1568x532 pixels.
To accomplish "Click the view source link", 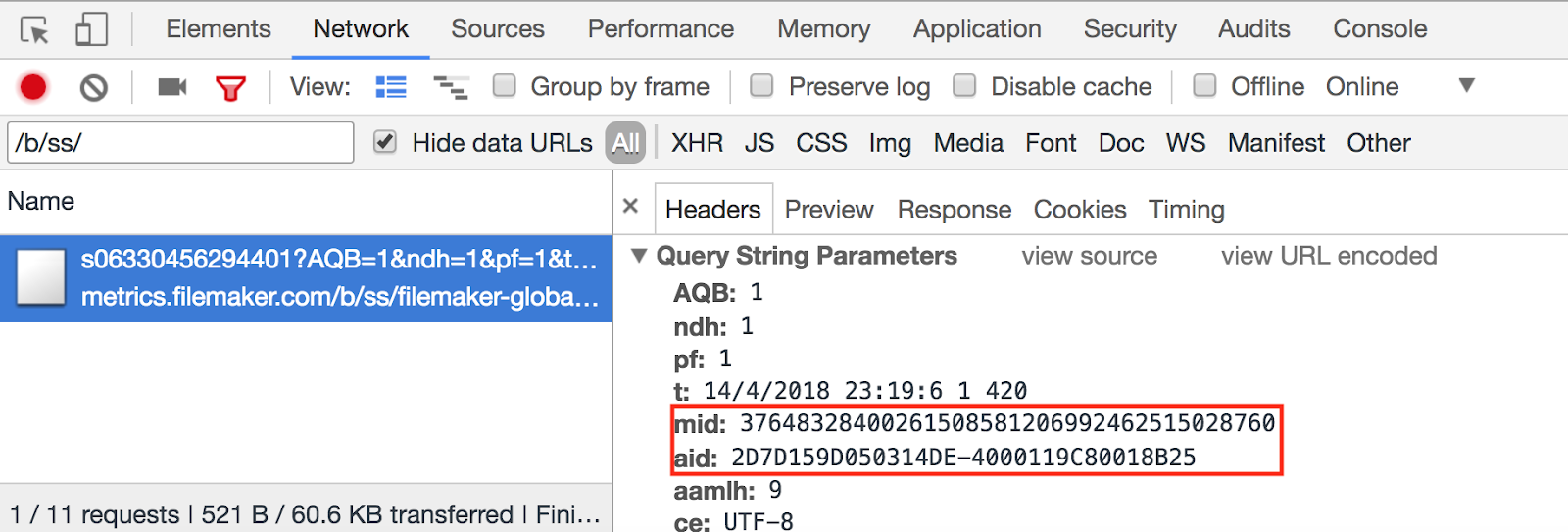I will tap(1089, 256).
